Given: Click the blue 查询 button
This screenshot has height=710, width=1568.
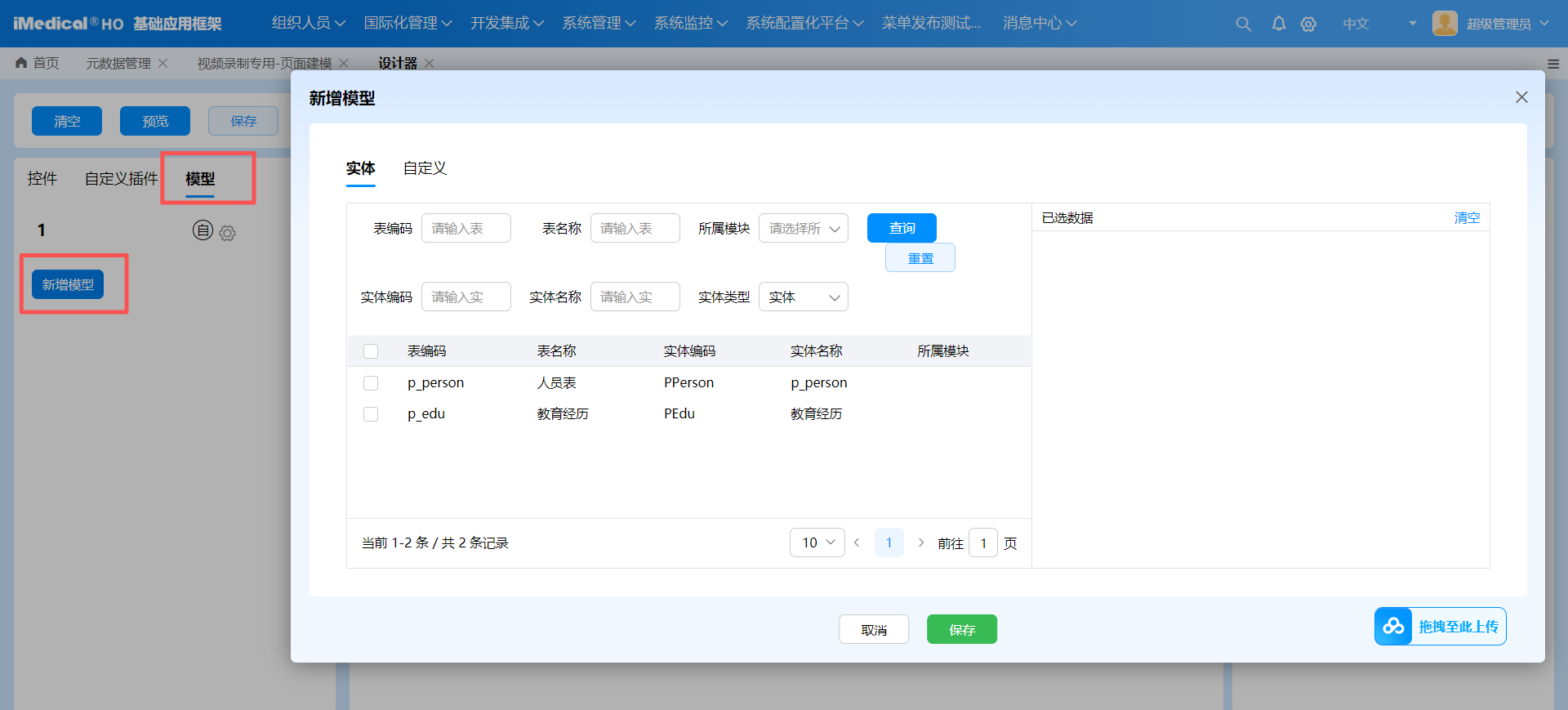Looking at the screenshot, I should coord(902,228).
